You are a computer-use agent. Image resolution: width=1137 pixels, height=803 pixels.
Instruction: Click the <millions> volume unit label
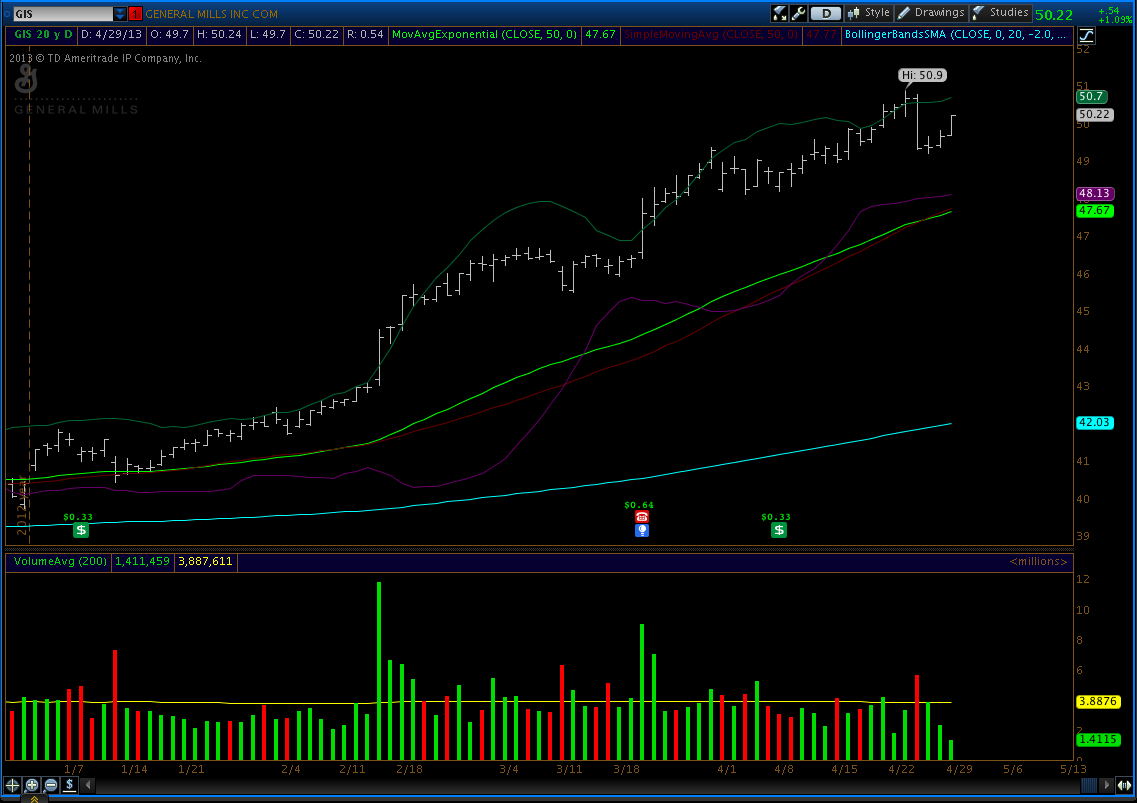pos(1038,561)
